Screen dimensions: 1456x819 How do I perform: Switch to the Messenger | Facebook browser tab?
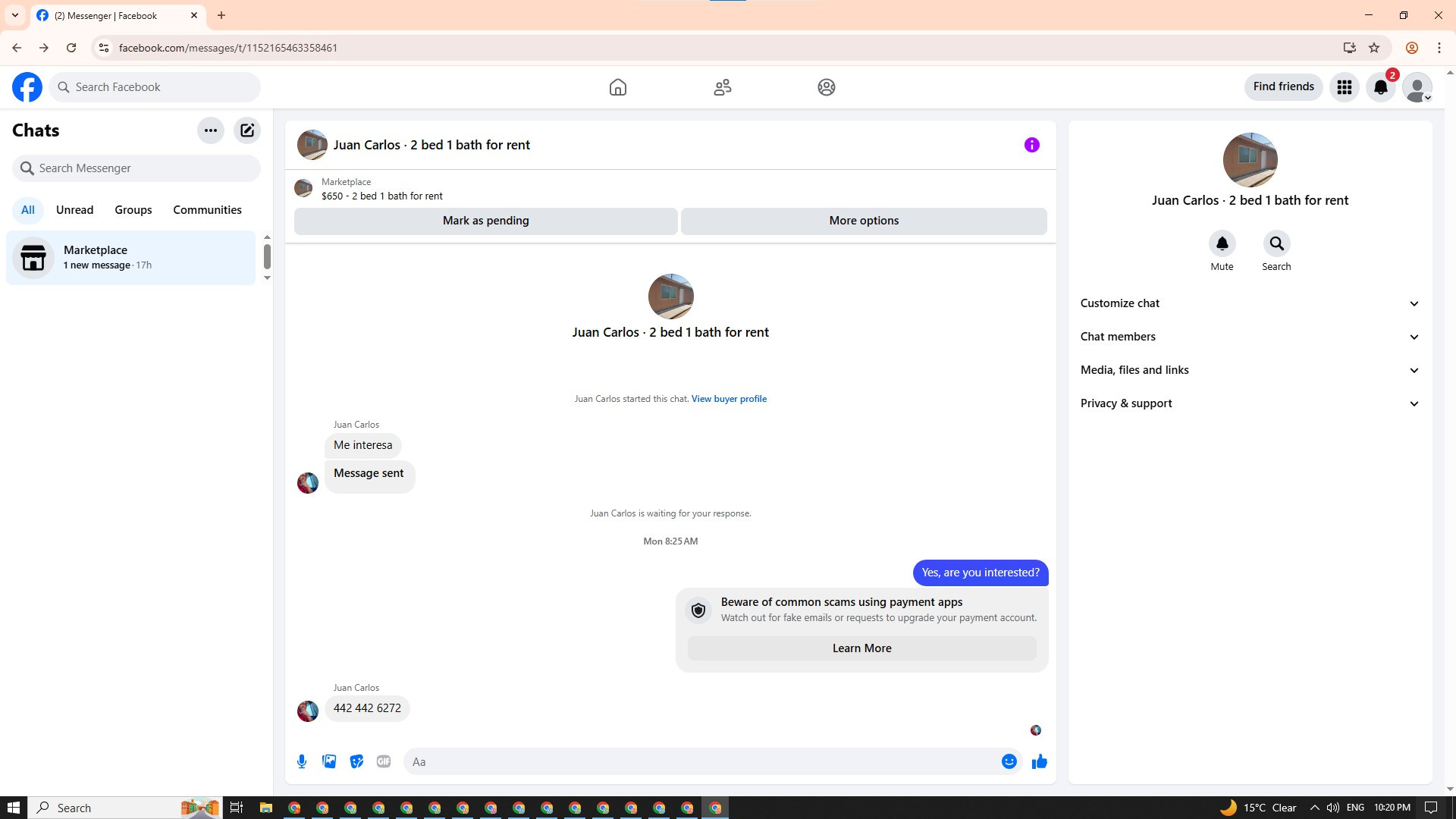click(118, 16)
